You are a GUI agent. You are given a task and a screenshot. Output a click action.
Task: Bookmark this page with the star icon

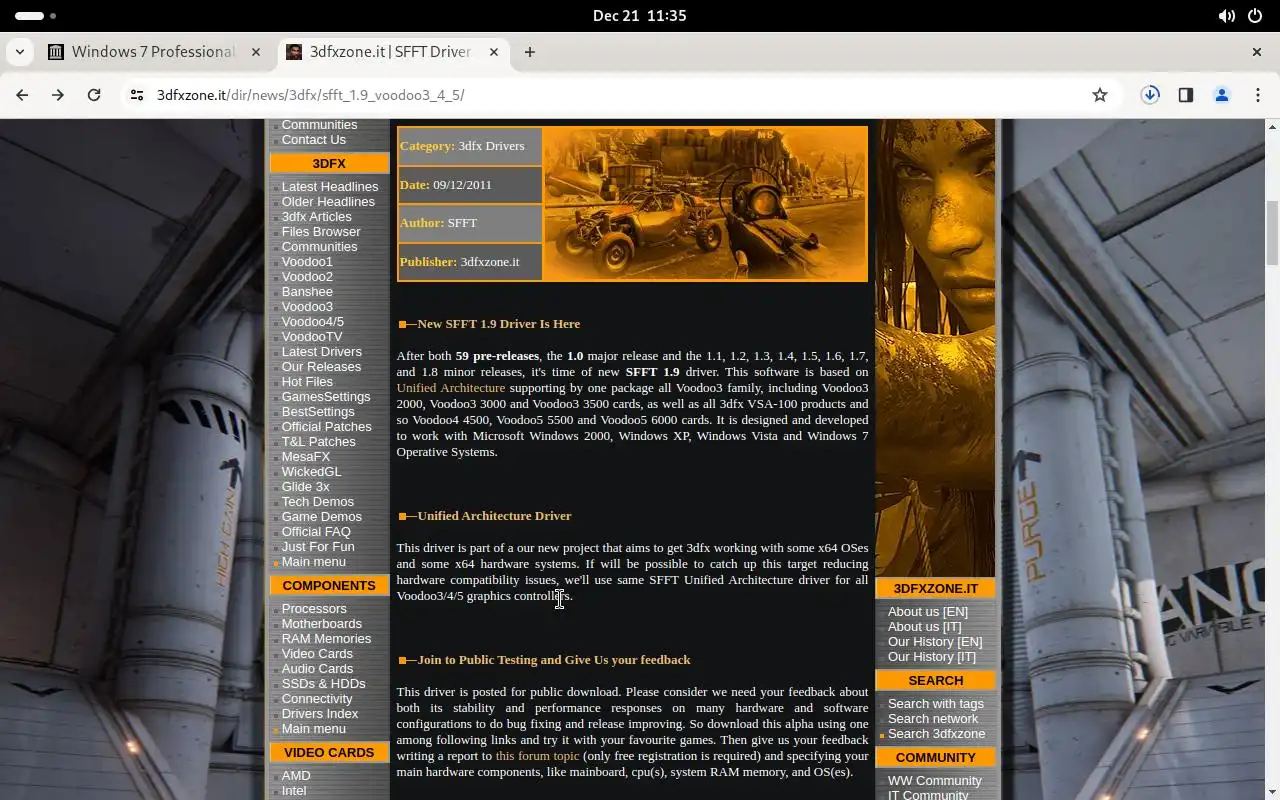(1100, 95)
